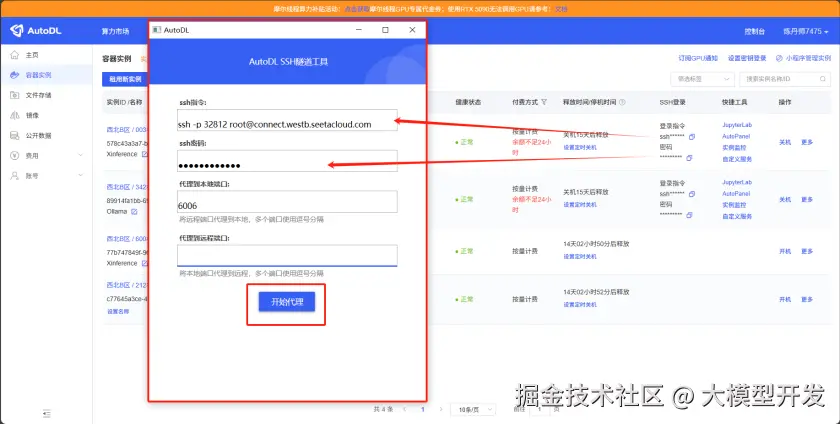Go to previous page arrow in pagination
This screenshot has height=424, width=840.
(x=404, y=409)
